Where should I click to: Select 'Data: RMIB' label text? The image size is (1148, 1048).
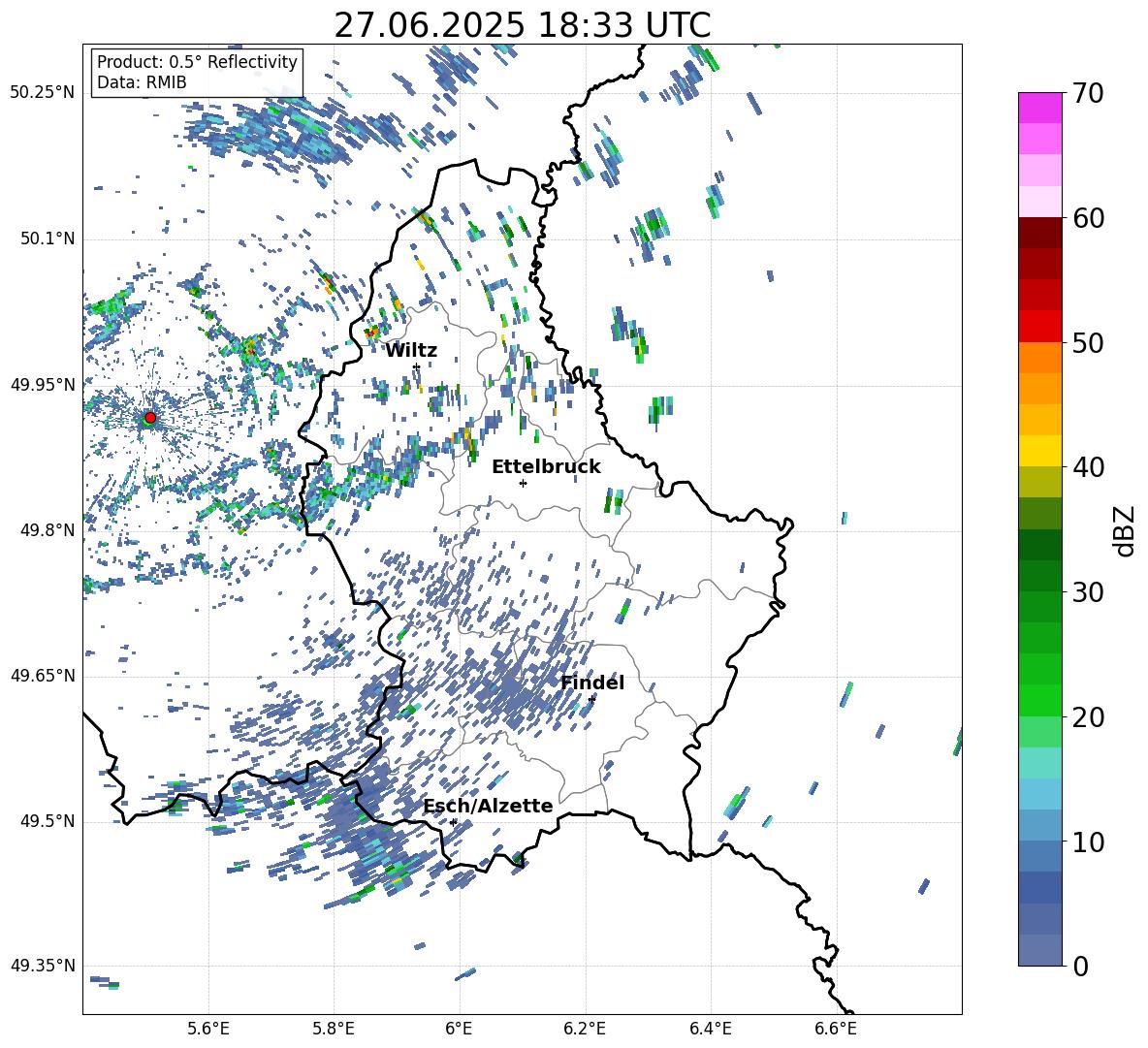point(142,82)
